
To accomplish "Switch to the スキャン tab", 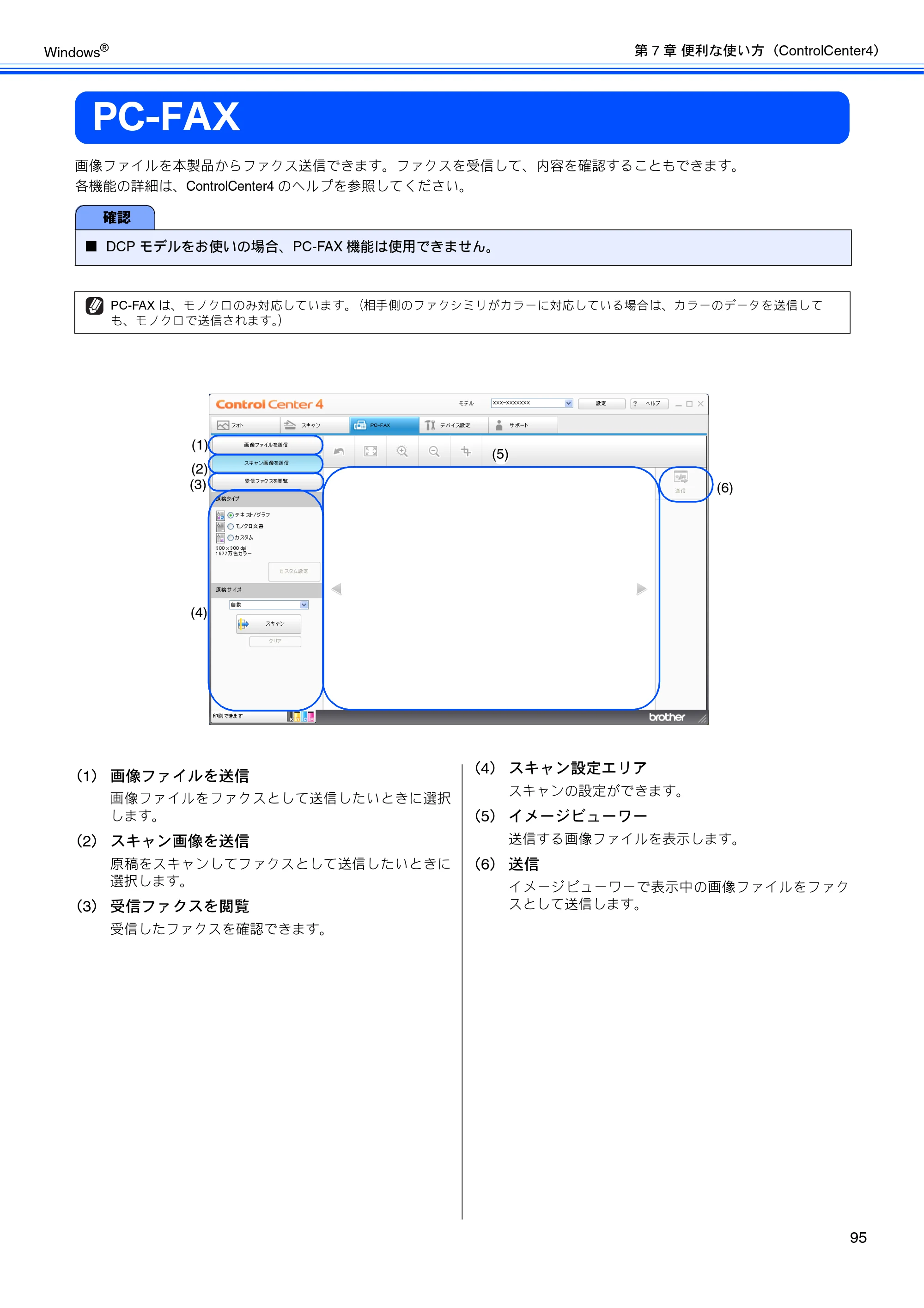I will click(x=315, y=426).
